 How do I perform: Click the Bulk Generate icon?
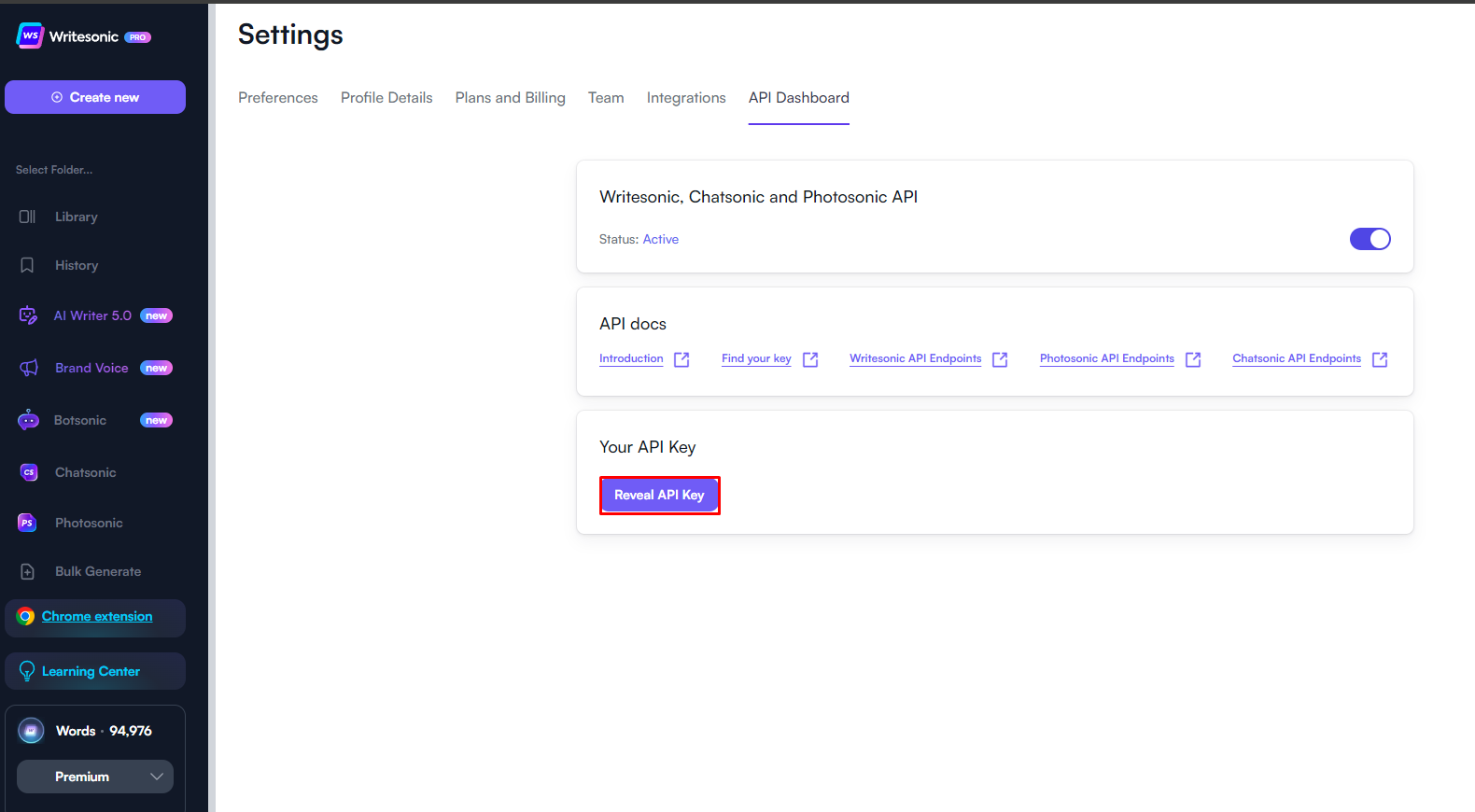[28, 571]
